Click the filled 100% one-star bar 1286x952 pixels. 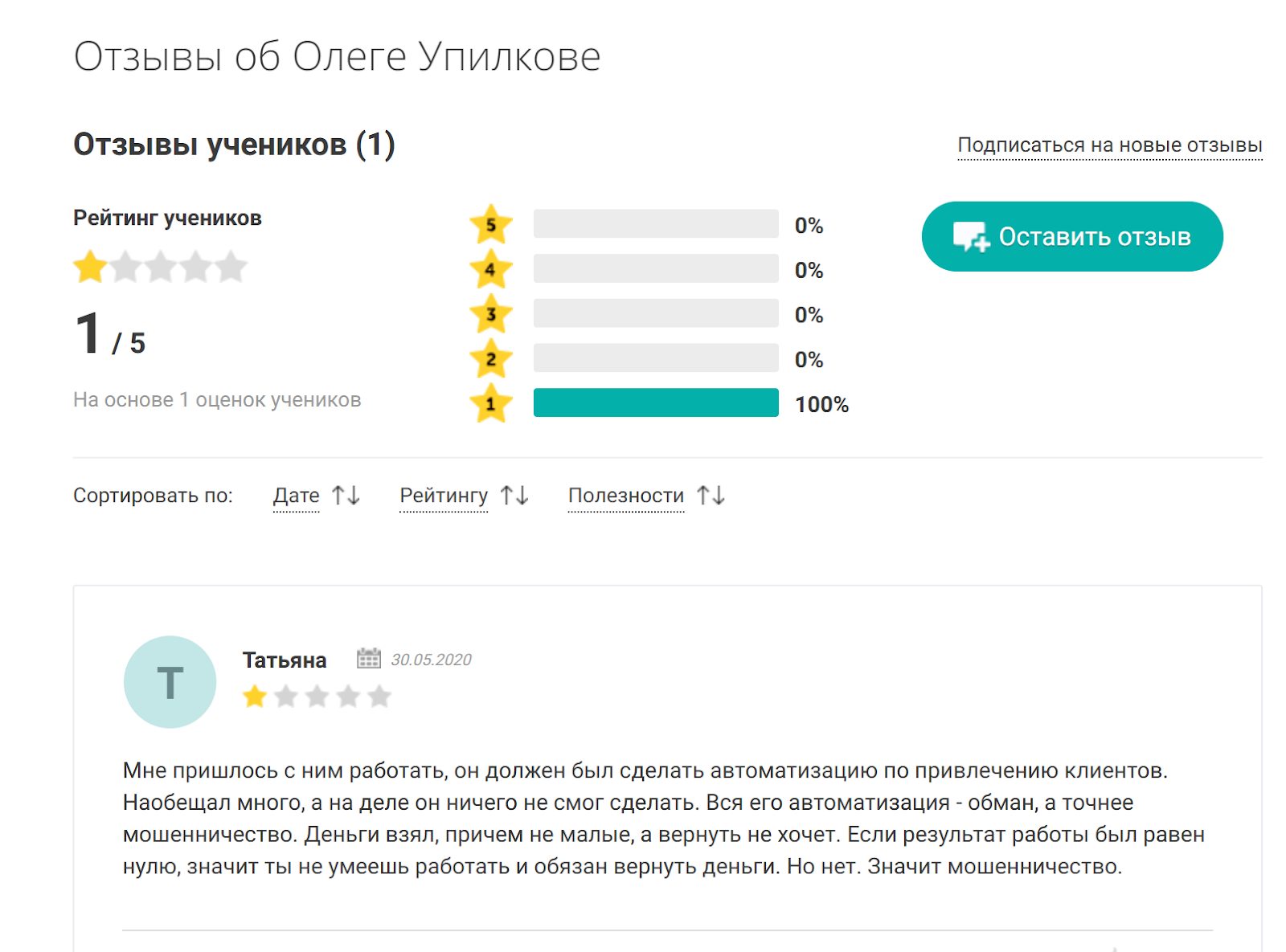[x=656, y=402]
